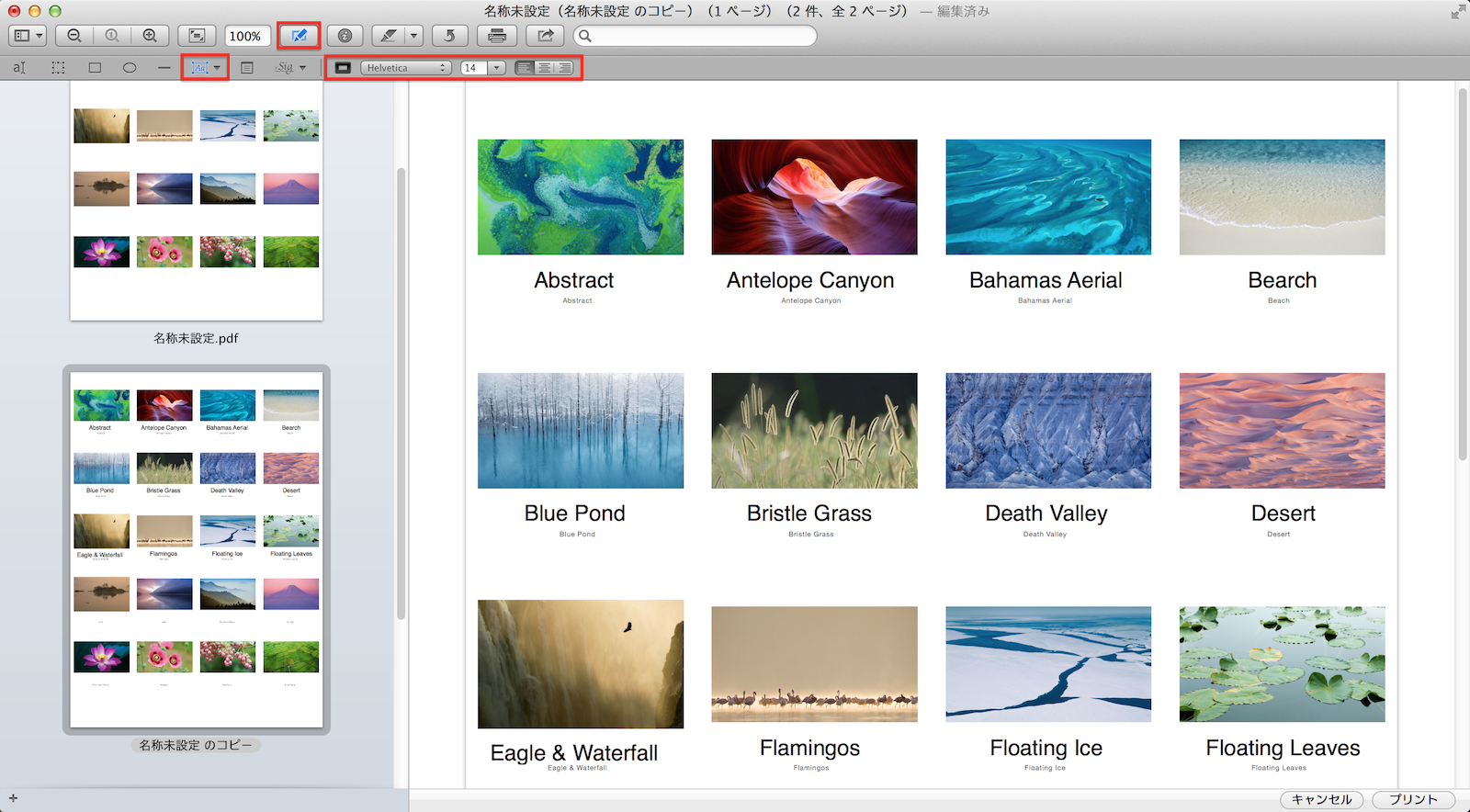The height and width of the screenshot is (812, 1470).
Task: Click the zoom-to-fit icon
Action: [x=197, y=36]
